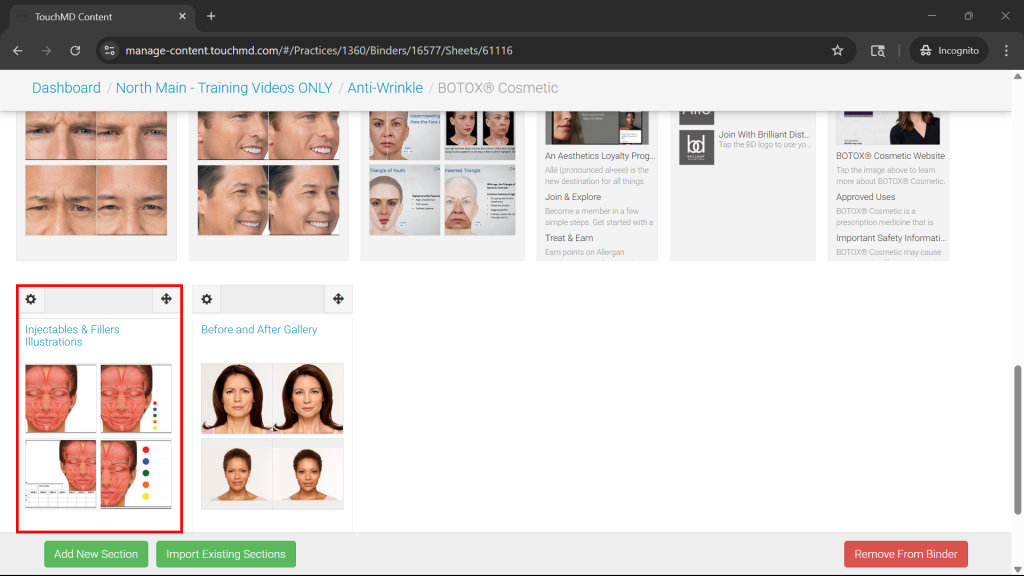This screenshot has width=1024, height=576.
Task: Click move handle on Injectables & Fillers section
Action: pos(167,299)
